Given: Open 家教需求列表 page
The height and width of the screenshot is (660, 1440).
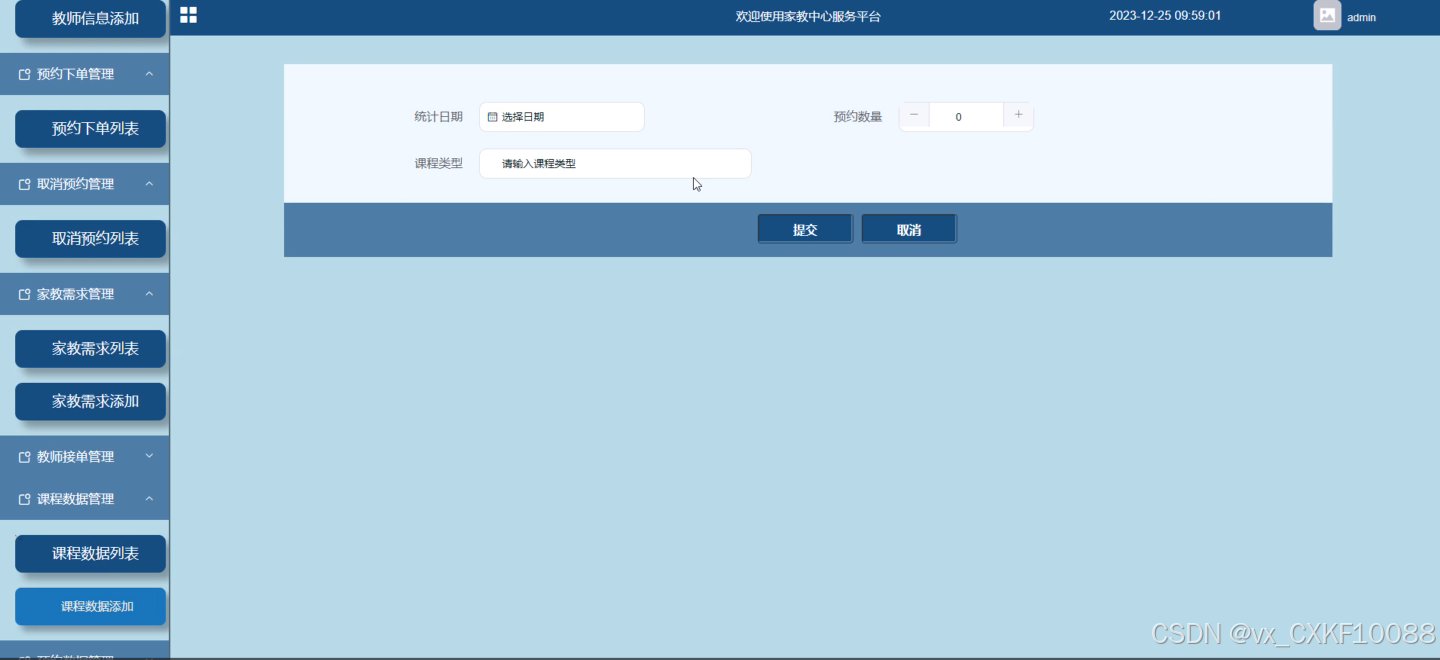Looking at the screenshot, I should pyautogui.click(x=90, y=349).
